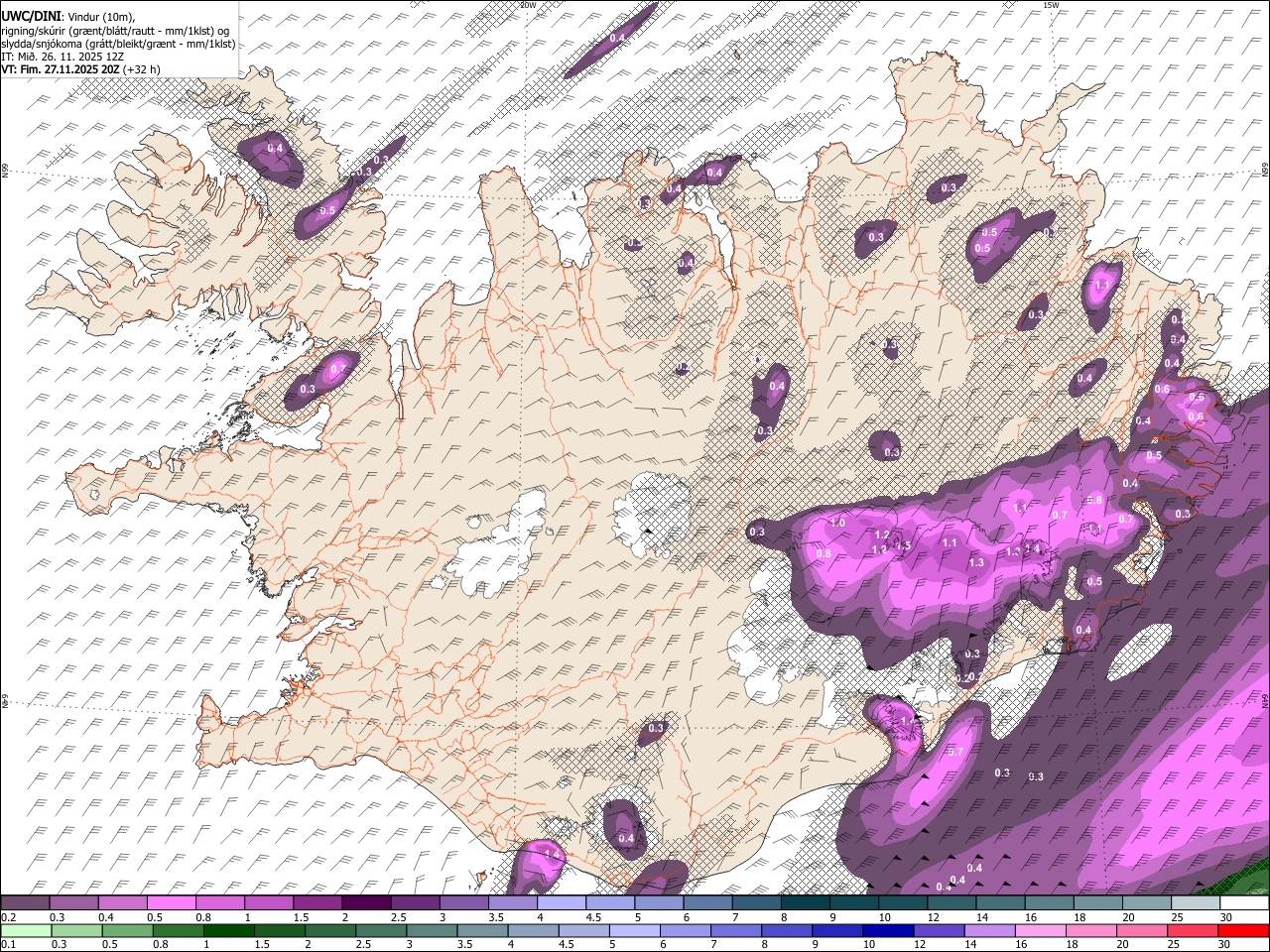Click the lower legend swatch starting at 0.8
The width and height of the screenshot is (1270, 952).
[179, 930]
